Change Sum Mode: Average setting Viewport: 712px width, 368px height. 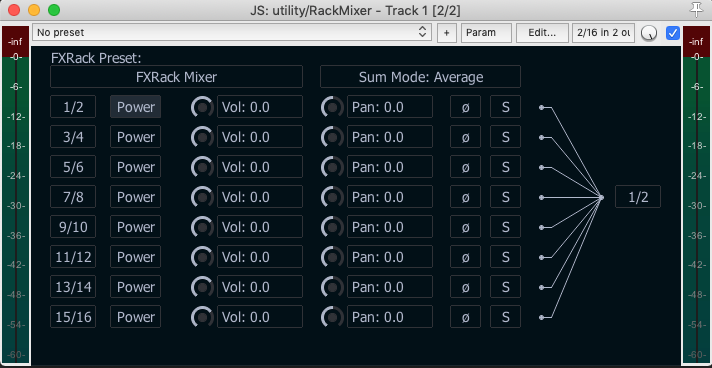(x=420, y=77)
